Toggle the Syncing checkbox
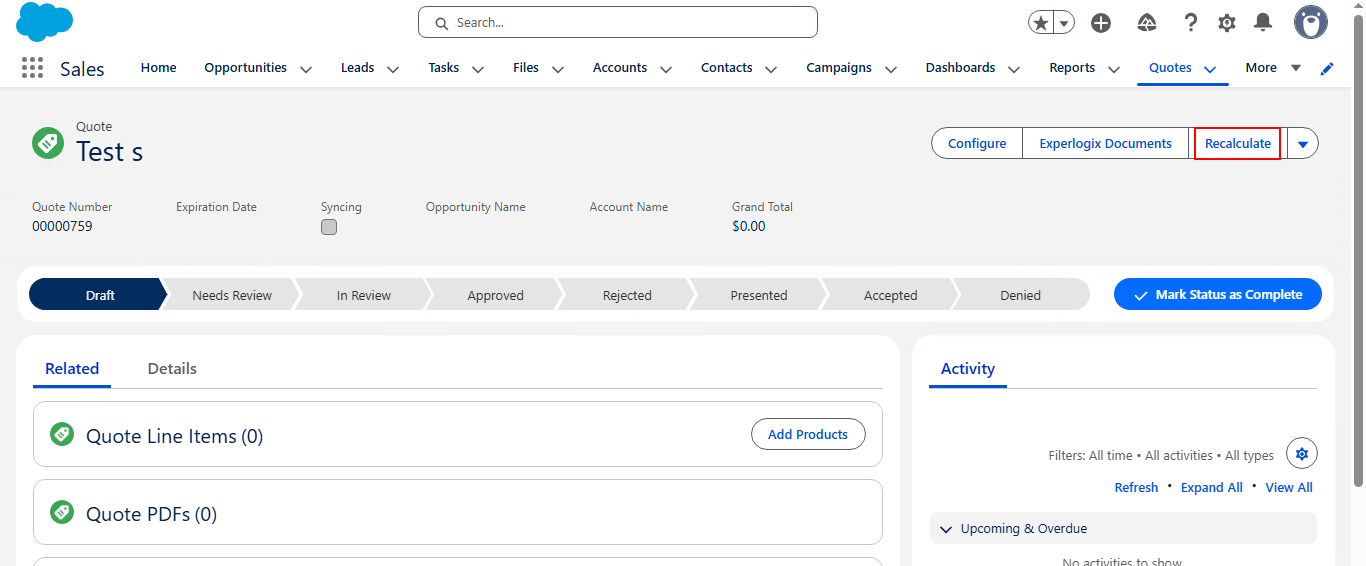The height and width of the screenshot is (566, 1366). (x=329, y=227)
